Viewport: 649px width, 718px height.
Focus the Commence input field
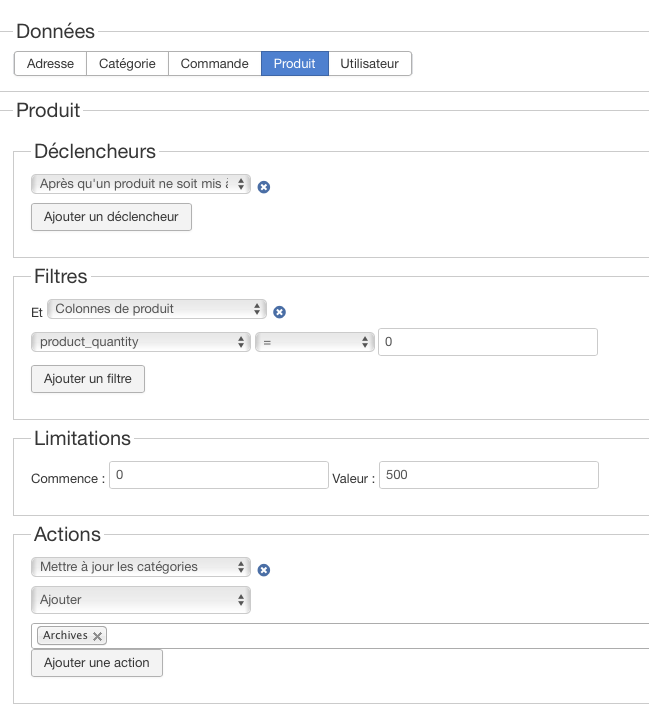tap(218, 475)
